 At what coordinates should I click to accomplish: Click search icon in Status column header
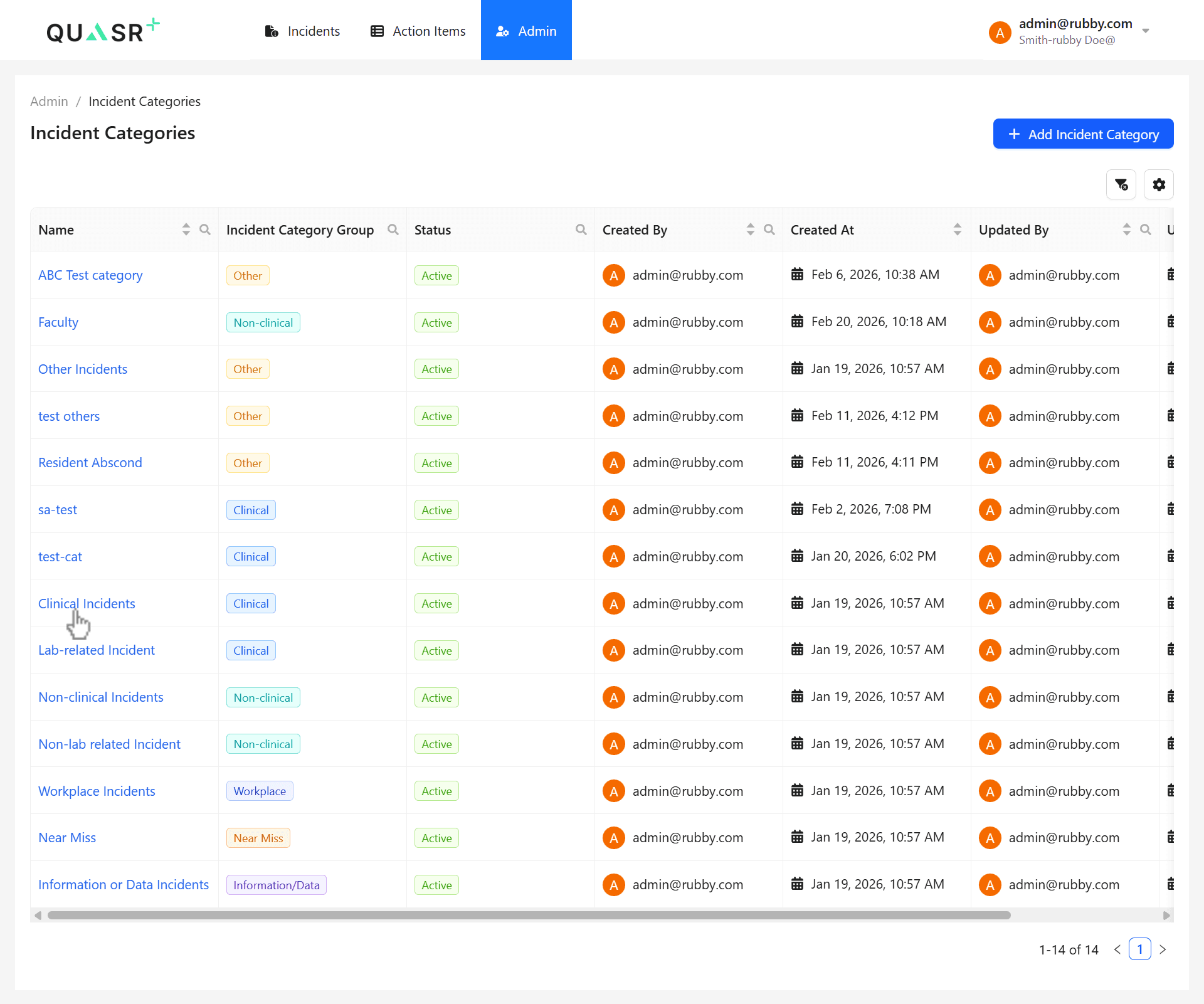(581, 230)
